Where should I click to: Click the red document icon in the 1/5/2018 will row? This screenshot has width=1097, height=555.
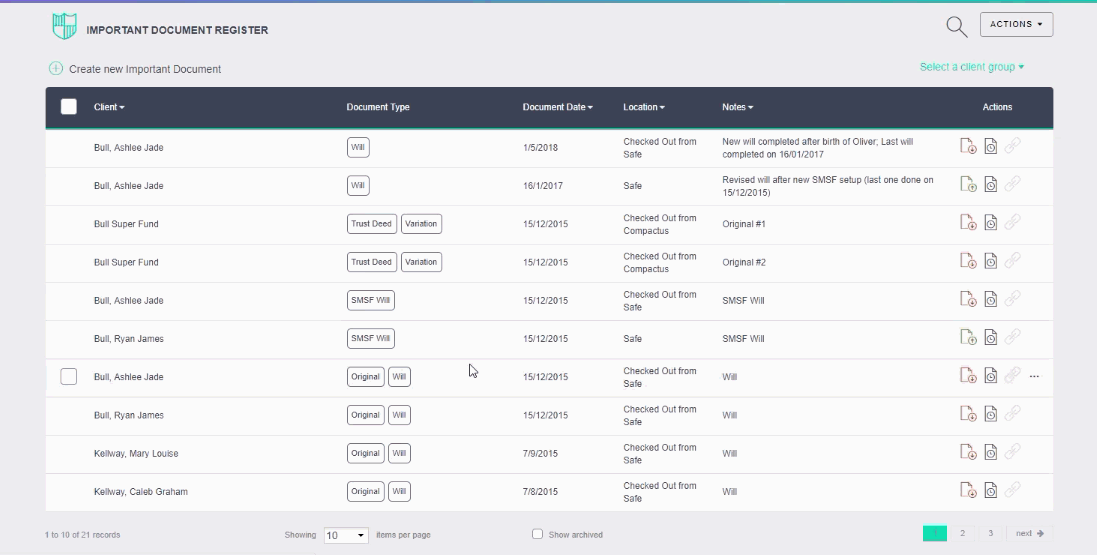pos(968,147)
